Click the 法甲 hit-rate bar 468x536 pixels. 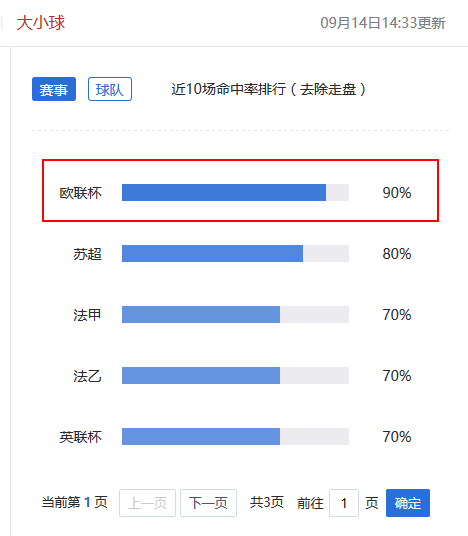pyautogui.click(x=235, y=314)
